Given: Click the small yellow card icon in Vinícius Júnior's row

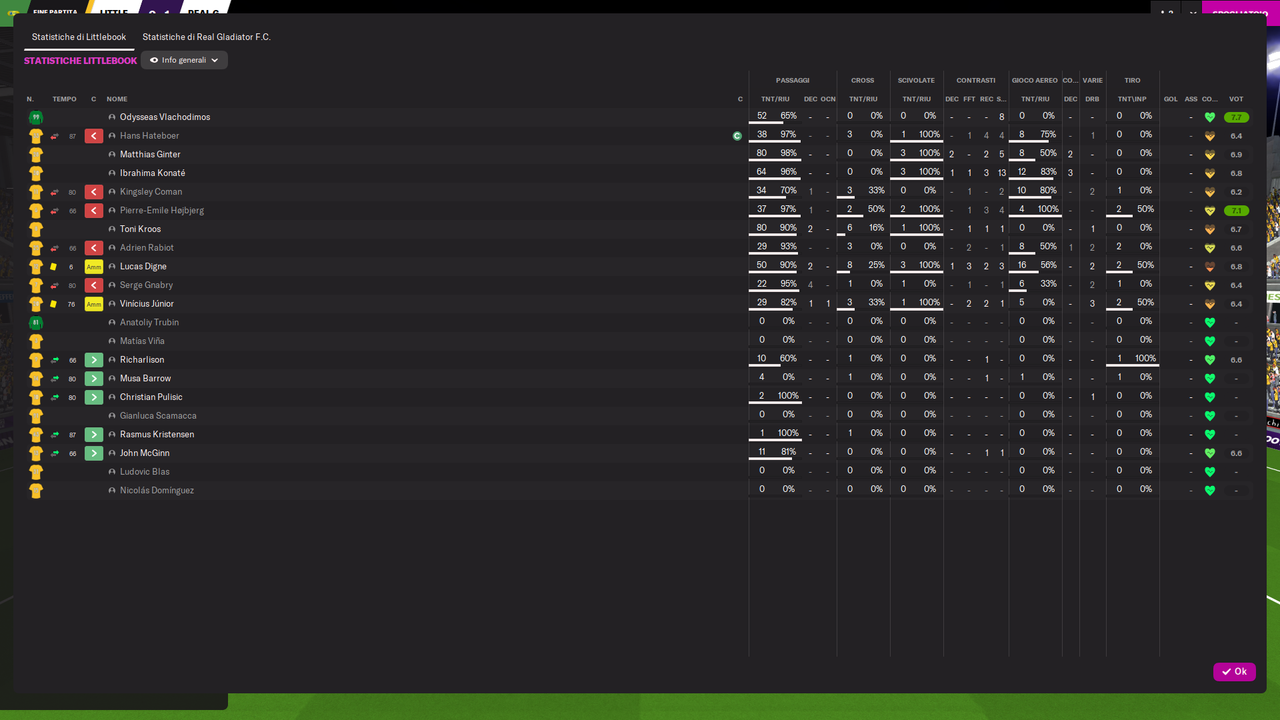Looking at the screenshot, I should [x=54, y=304].
